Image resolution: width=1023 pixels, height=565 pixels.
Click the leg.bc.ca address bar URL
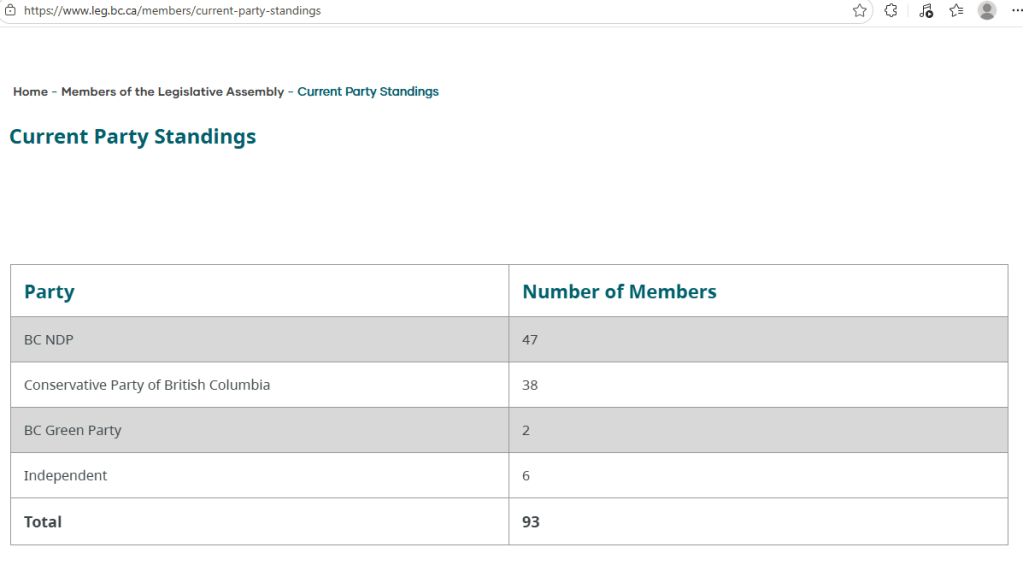pos(172,11)
